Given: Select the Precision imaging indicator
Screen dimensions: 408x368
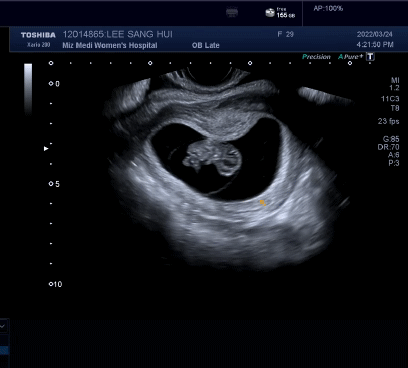Looking at the screenshot, I should point(316,57).
